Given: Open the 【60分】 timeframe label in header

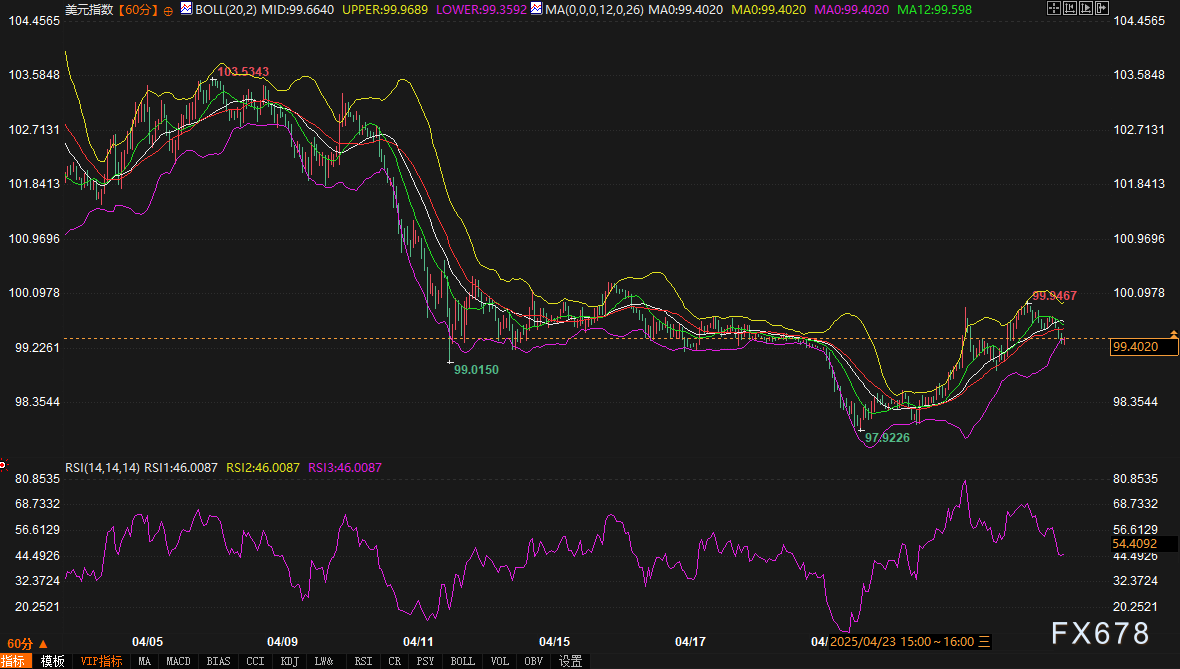Looking at the screenshot, I should click(x=138, y=10).
